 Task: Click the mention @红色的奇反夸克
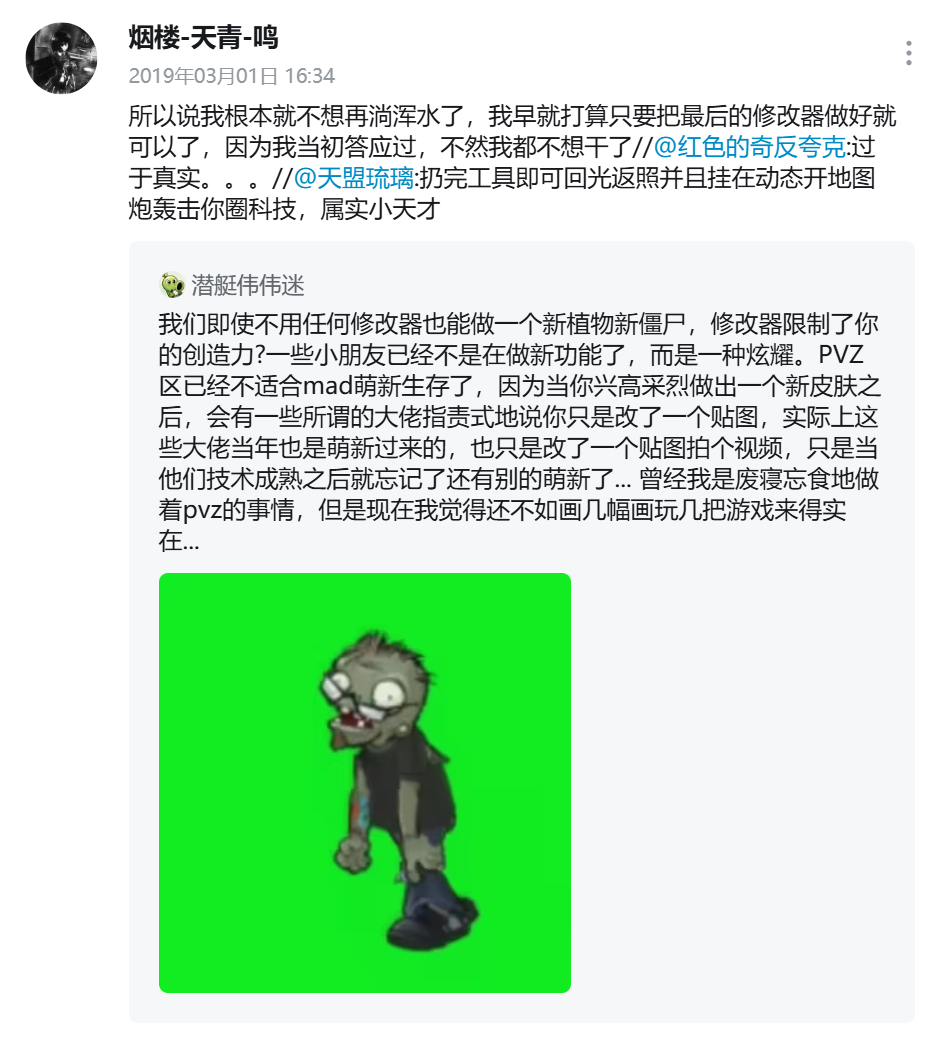tap(749, 147)
